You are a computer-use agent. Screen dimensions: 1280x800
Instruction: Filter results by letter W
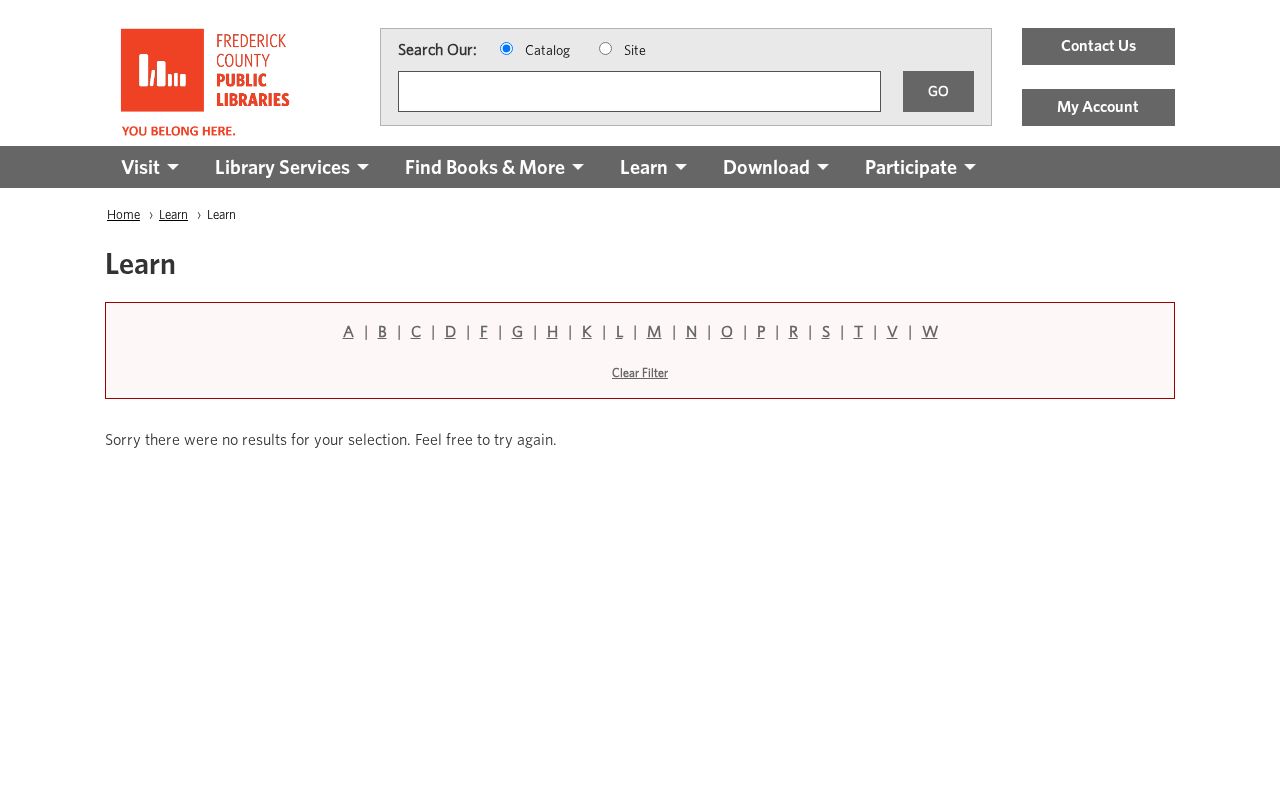(930, 332)
